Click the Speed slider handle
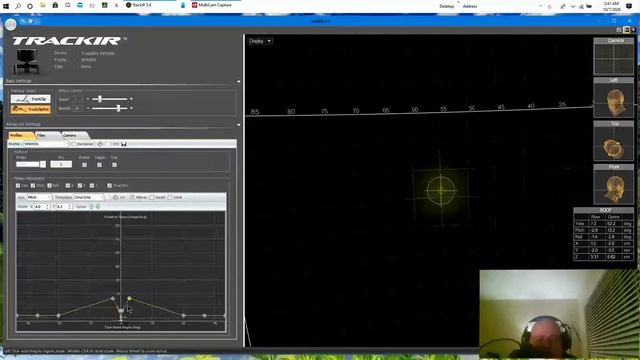 (100, 99)
